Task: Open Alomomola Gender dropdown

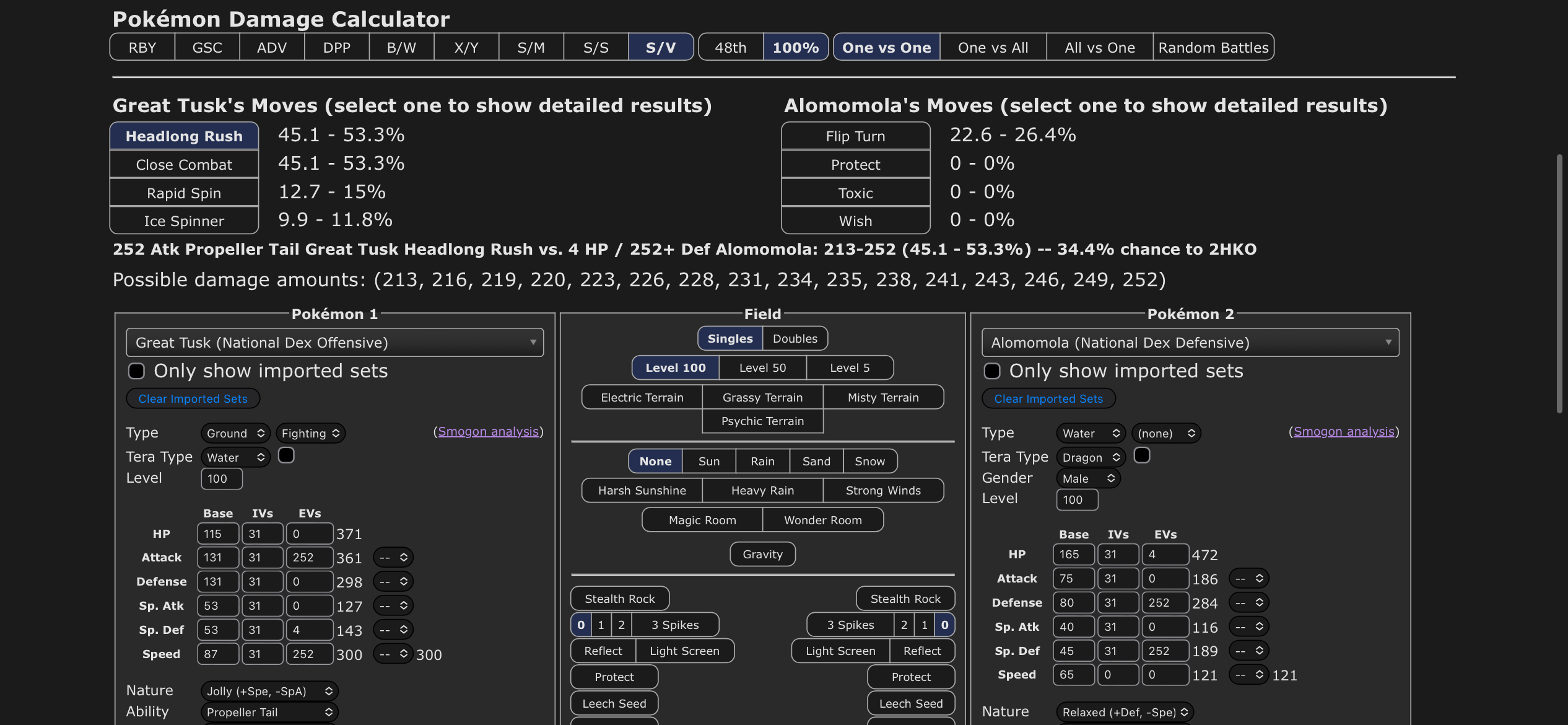Action: (1089, 478)
